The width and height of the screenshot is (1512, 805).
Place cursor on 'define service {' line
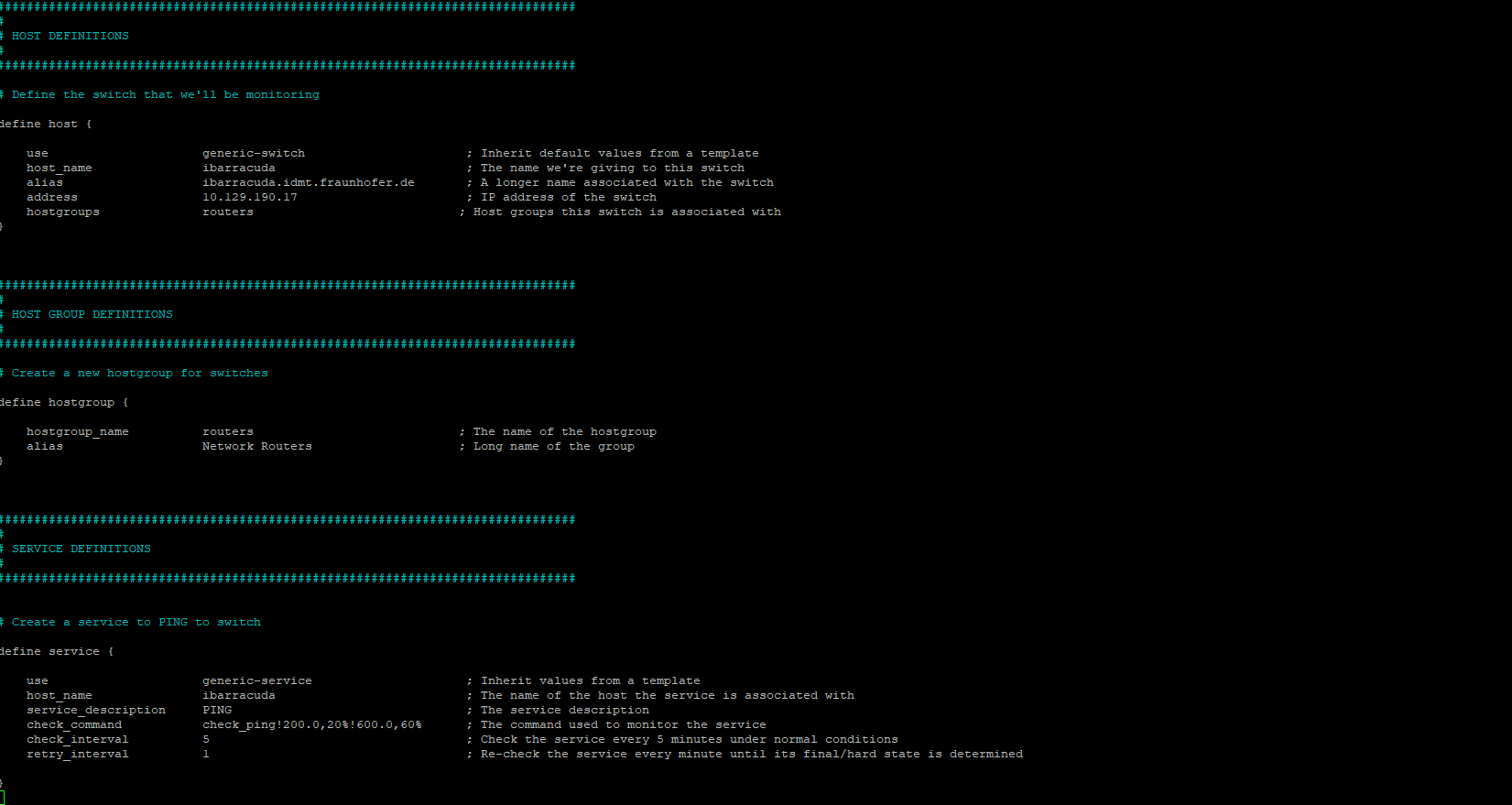tap(57, 652)
